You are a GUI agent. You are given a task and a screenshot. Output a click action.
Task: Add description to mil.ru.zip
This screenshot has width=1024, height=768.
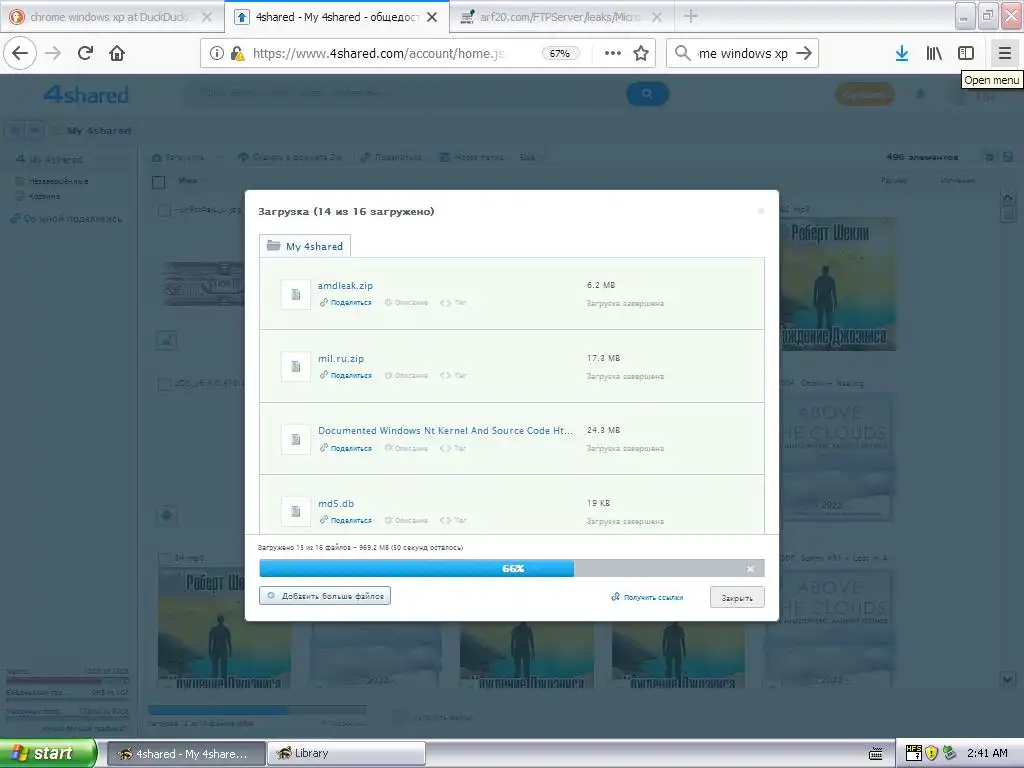(x=406, y=376)
